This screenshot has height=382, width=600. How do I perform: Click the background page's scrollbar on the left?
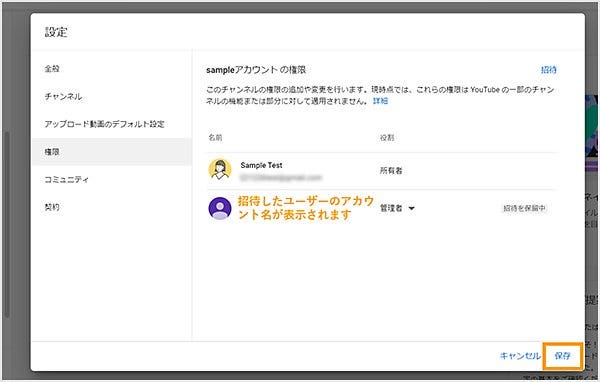pos(6,225)
